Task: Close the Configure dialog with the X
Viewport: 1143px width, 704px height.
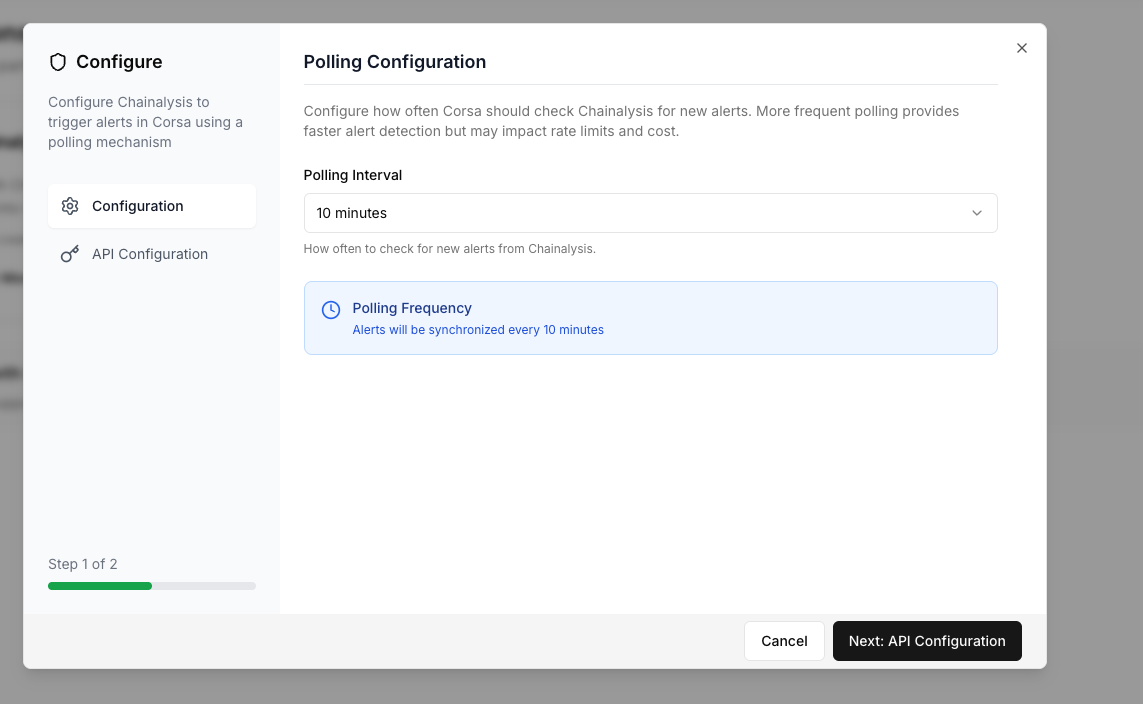Action: click(1021, 48)
